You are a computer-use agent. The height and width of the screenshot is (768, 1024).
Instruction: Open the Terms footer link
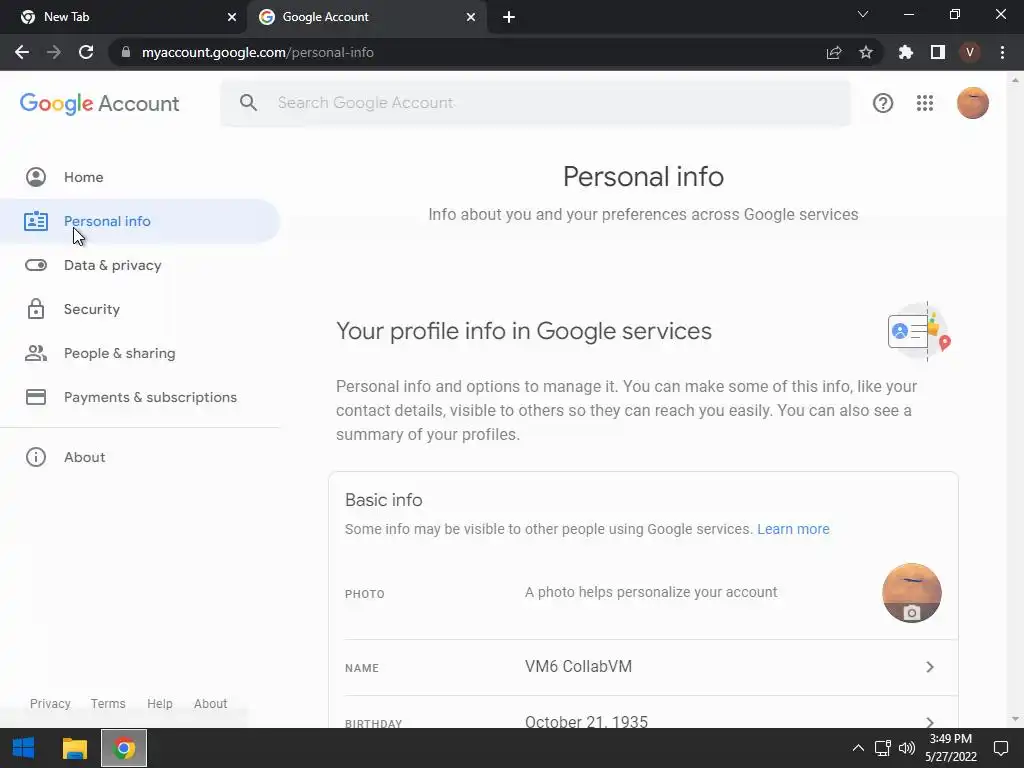point(108,703)
